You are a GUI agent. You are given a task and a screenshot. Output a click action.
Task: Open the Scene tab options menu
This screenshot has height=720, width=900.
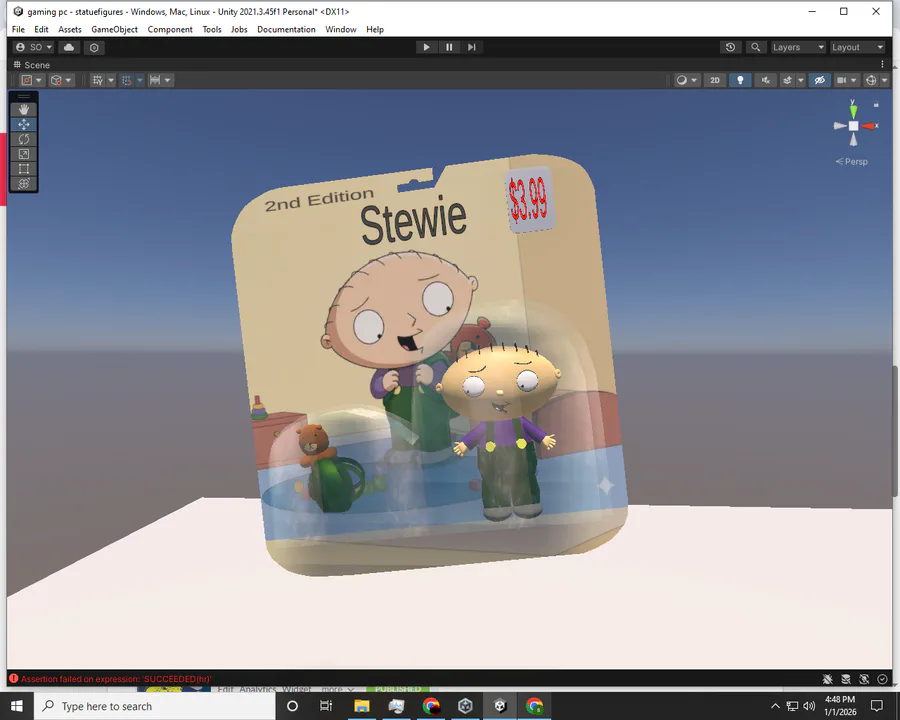[x=882, y=64]
